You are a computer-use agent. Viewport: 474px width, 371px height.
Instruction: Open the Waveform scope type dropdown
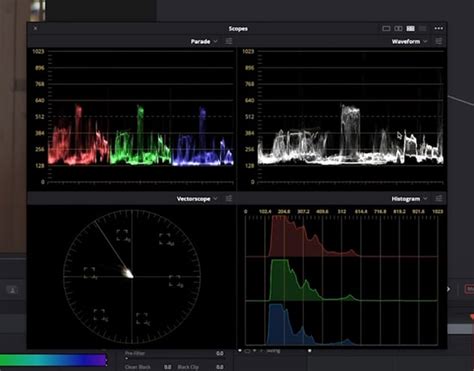pos(409,41)
